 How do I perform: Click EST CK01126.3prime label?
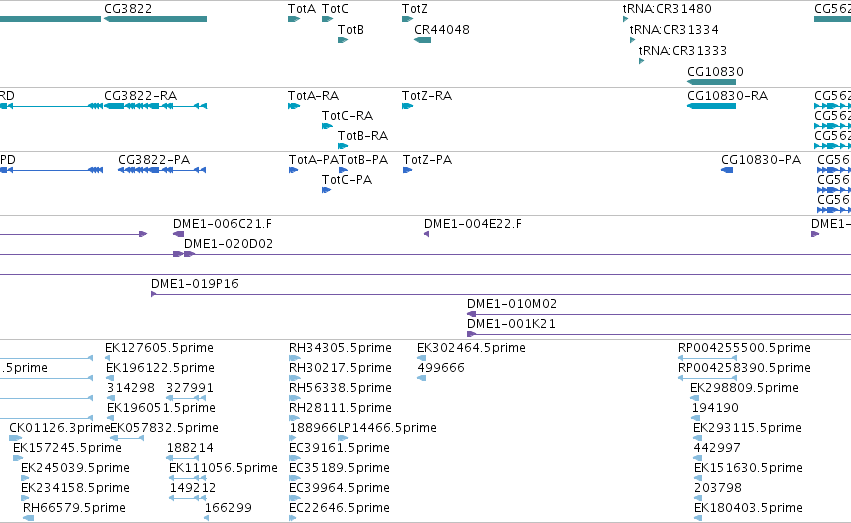(x=60, y=428)
